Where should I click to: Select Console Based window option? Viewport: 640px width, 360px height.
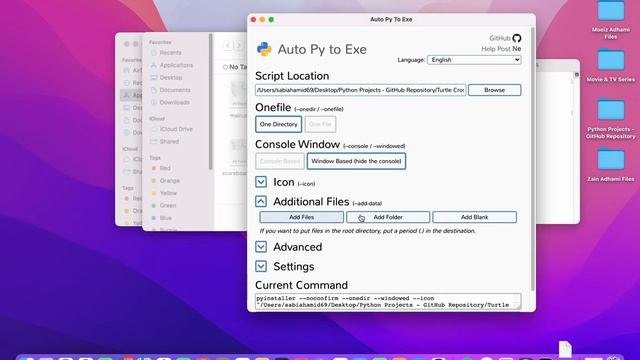(x=280, y=161)
